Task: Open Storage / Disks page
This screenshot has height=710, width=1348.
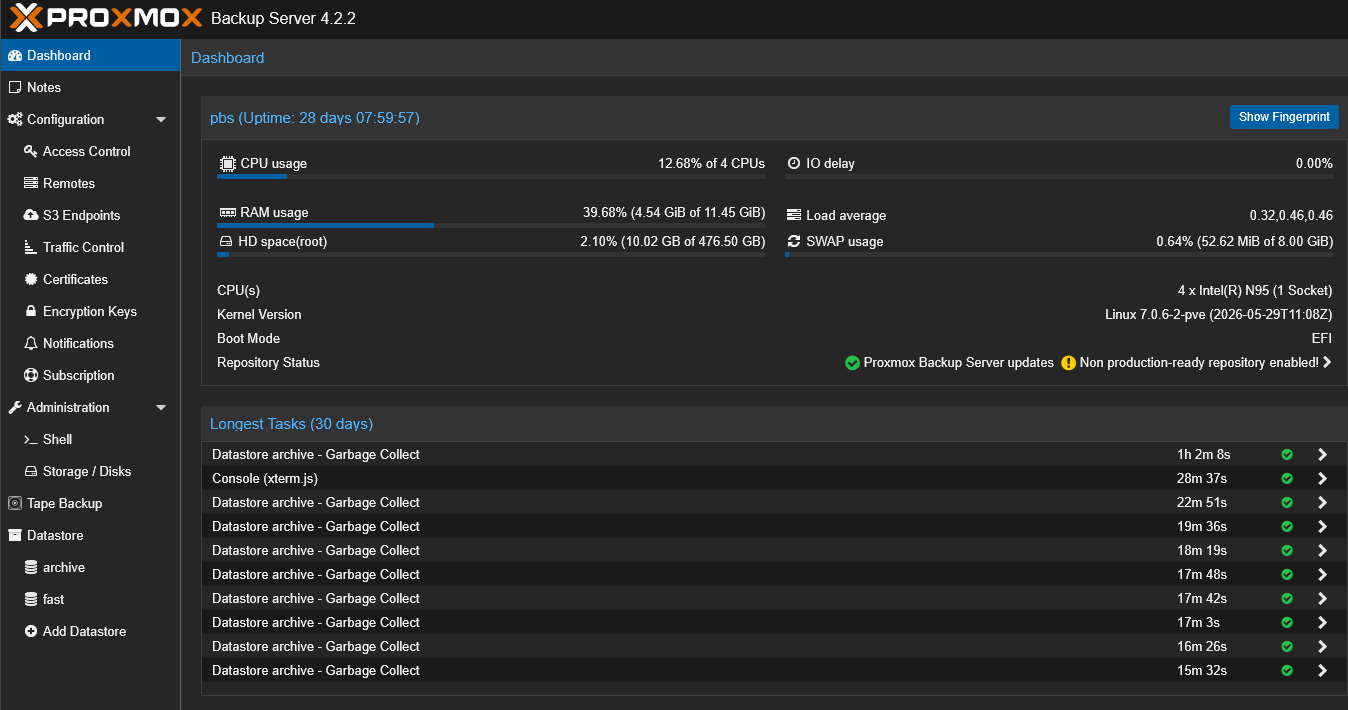Action: (90, 472)
